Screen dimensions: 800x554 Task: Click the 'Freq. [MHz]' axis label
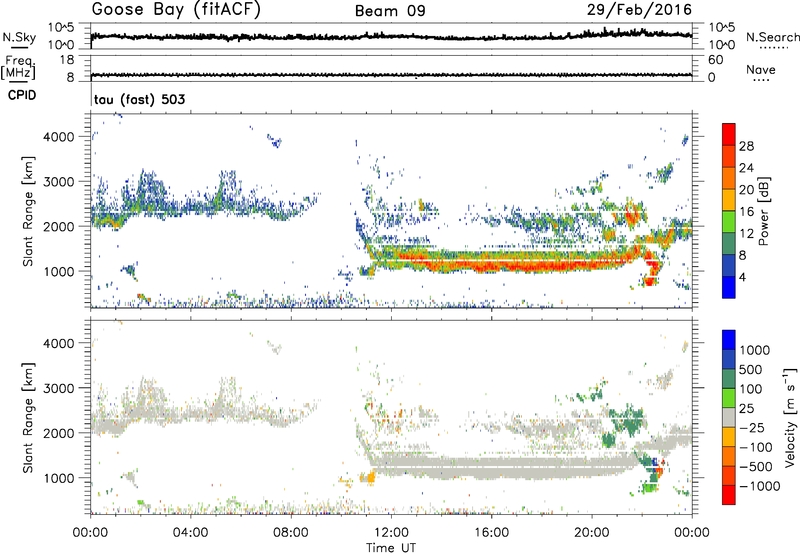point(19,67)
